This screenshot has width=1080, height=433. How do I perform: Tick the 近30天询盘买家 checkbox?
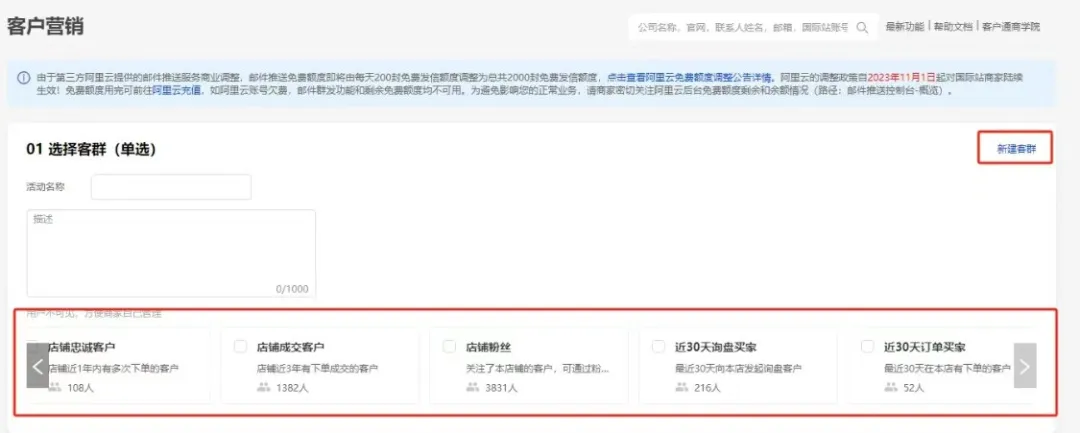point(659,346)
